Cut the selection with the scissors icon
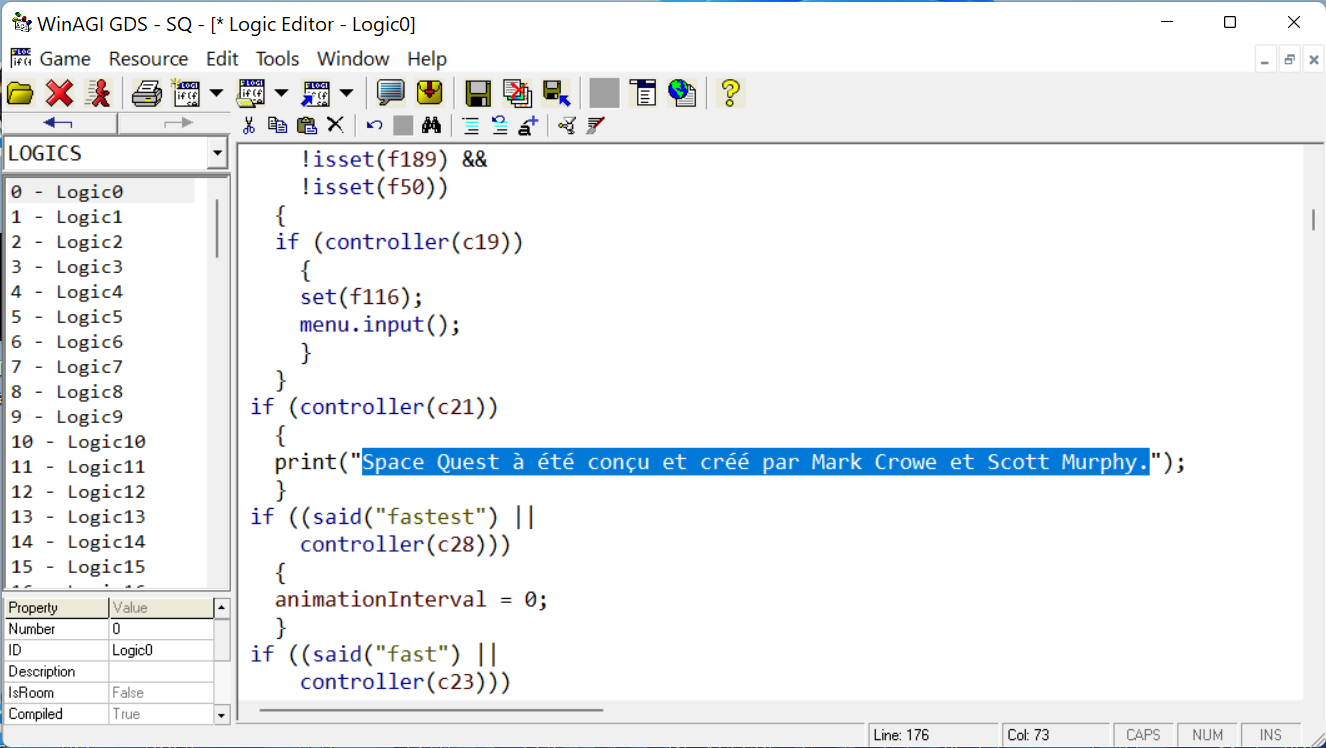The height and width of the screenshot is (748, 1326). coord(249,125)
